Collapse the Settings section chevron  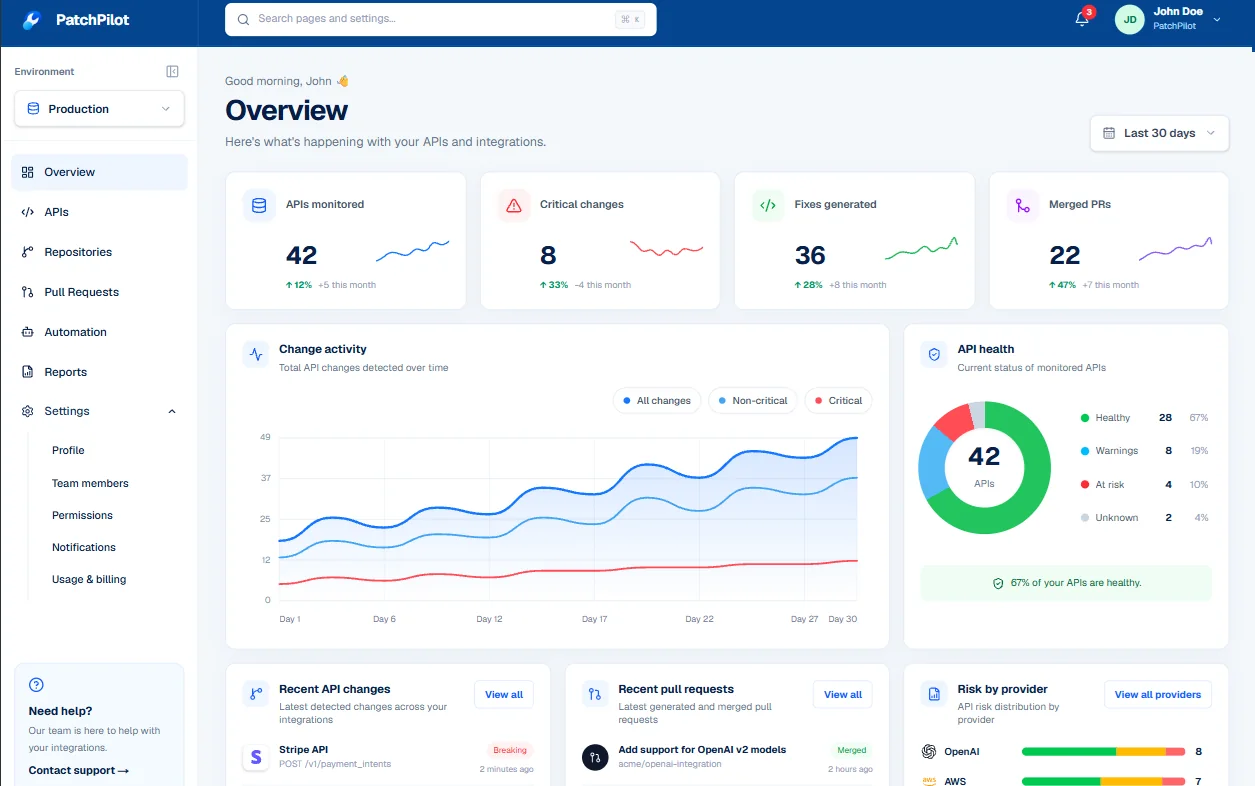pos(172,411)
